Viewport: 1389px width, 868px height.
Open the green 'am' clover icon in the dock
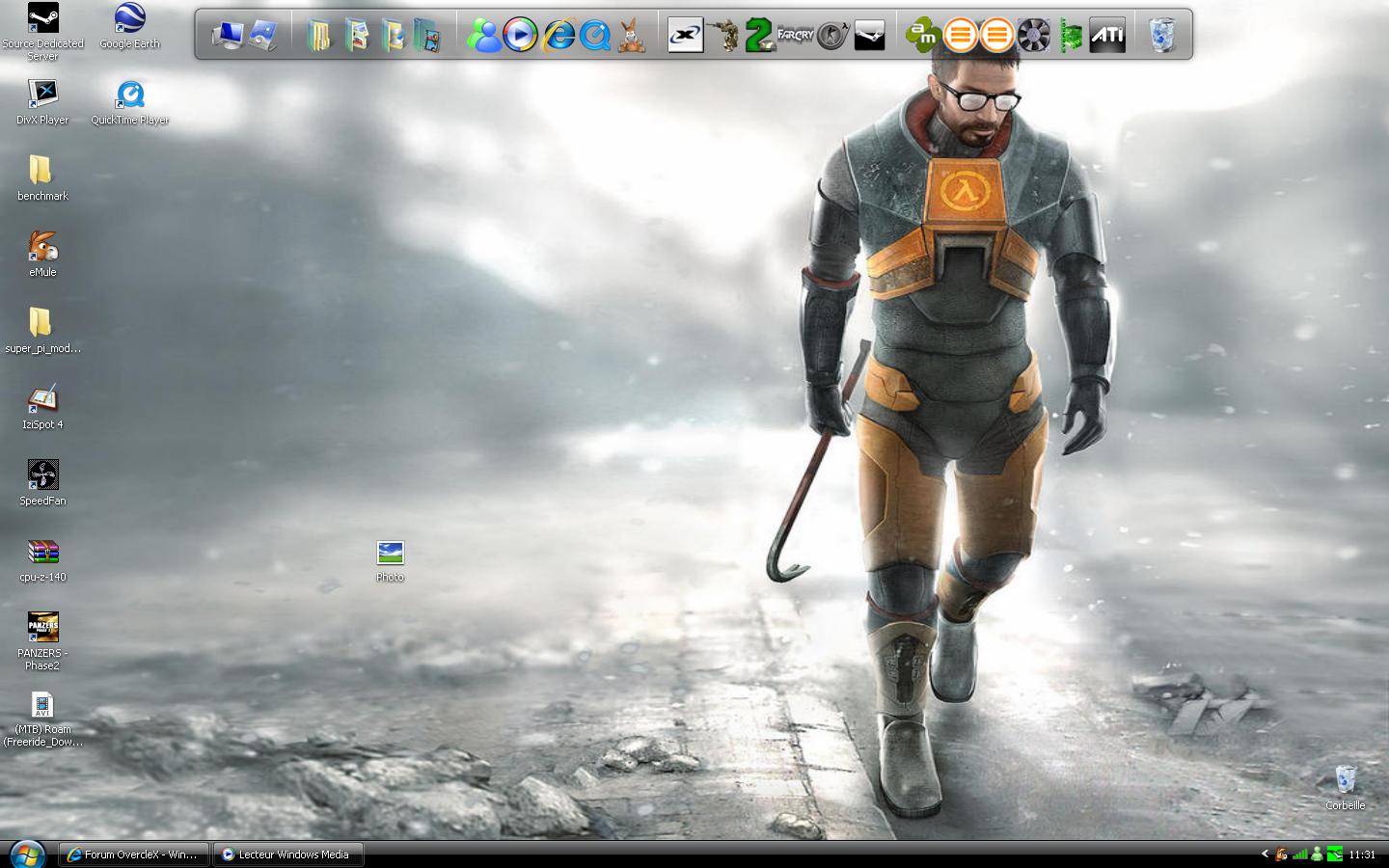point(923,36)
